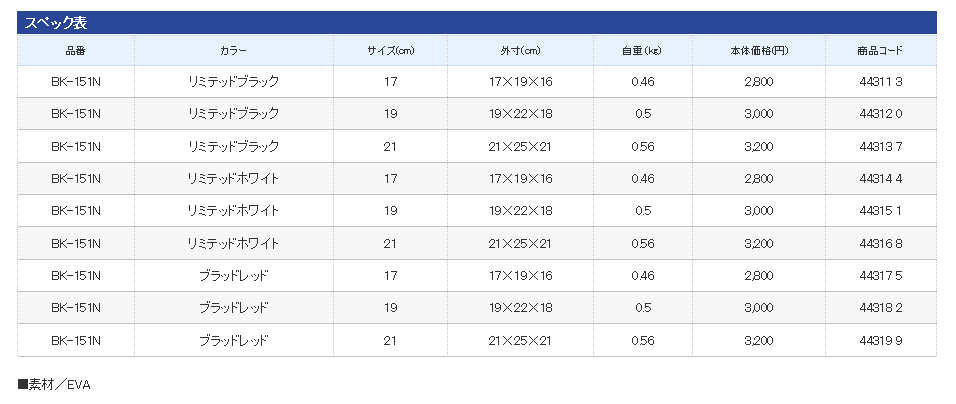Click the last ブラッドレッド color cell
Image resolution: width=956 pixels, height=404 pixels.
233,340
